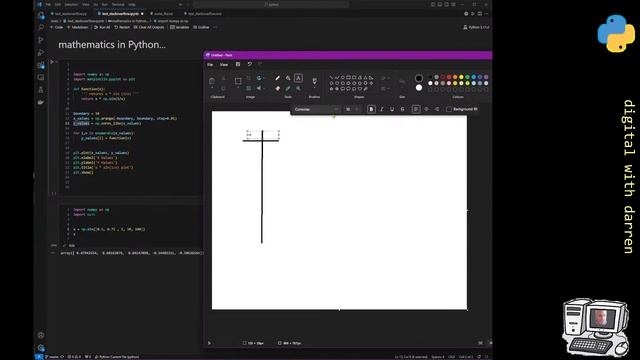
Task: Open the Terminal menu in VS Code
Action: [118, 4]
